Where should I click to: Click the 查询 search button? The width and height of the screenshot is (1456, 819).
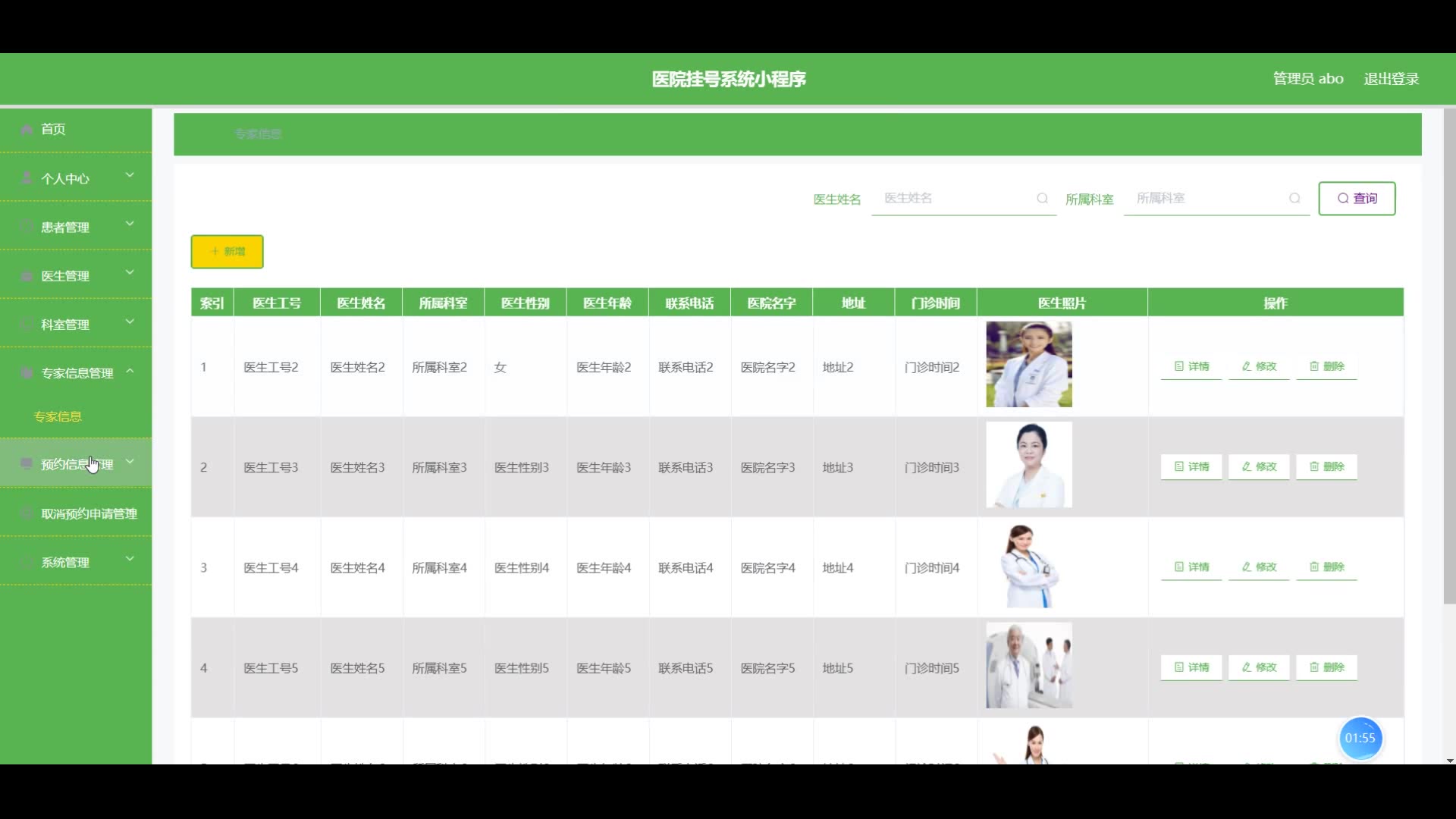(x=1357, y=198)
